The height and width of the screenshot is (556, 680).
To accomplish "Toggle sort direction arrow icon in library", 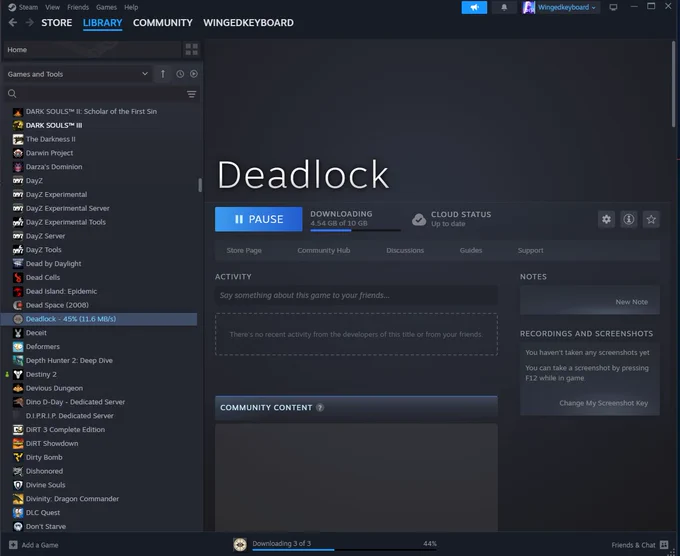I will click(163, 74).
